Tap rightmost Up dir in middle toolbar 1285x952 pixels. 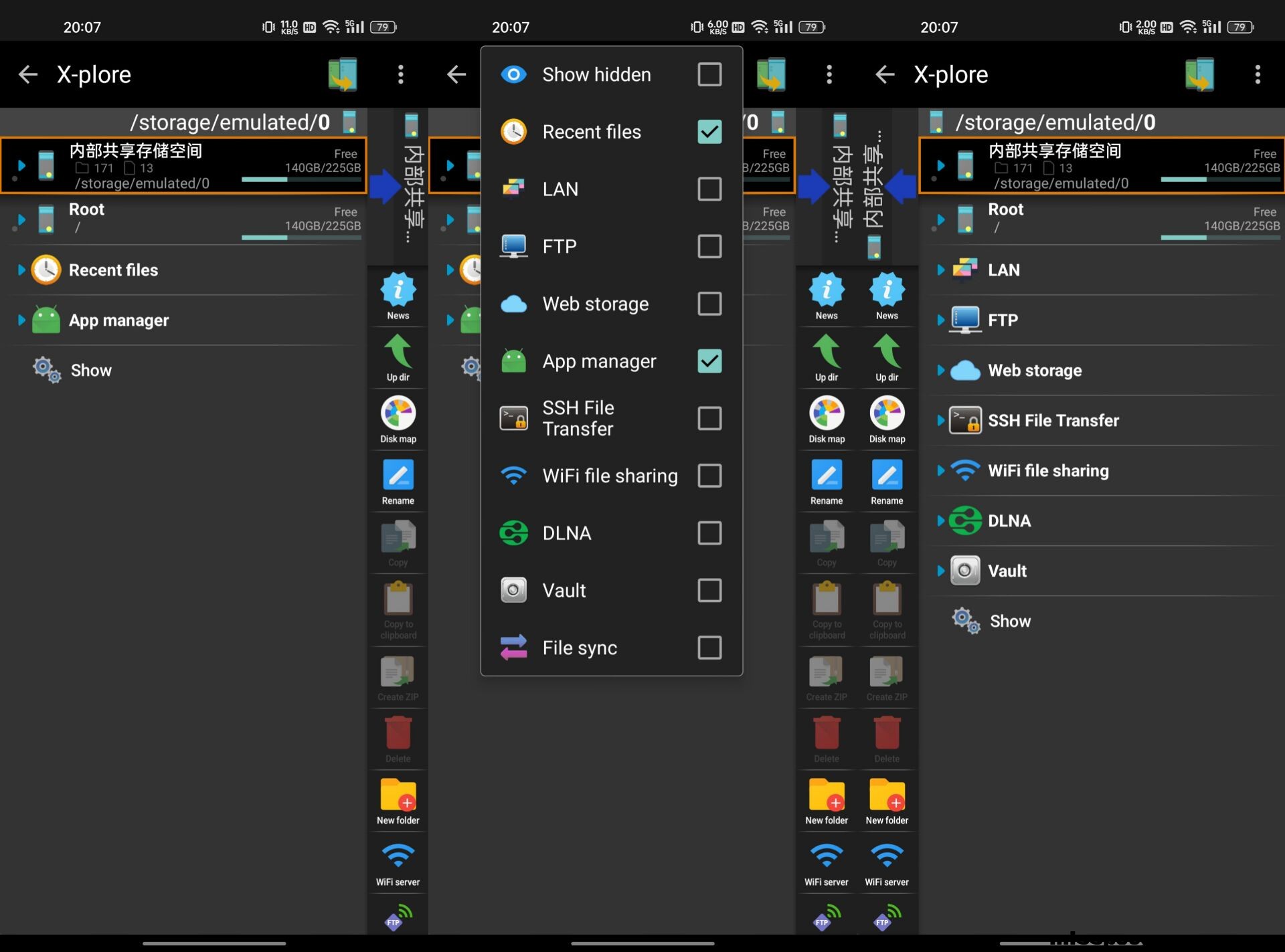coord(887,358)
